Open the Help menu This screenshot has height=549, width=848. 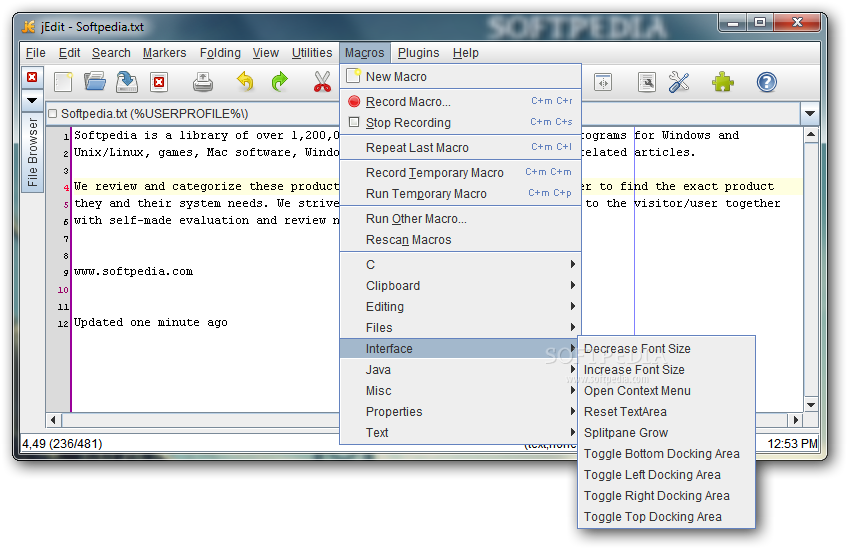466,53
